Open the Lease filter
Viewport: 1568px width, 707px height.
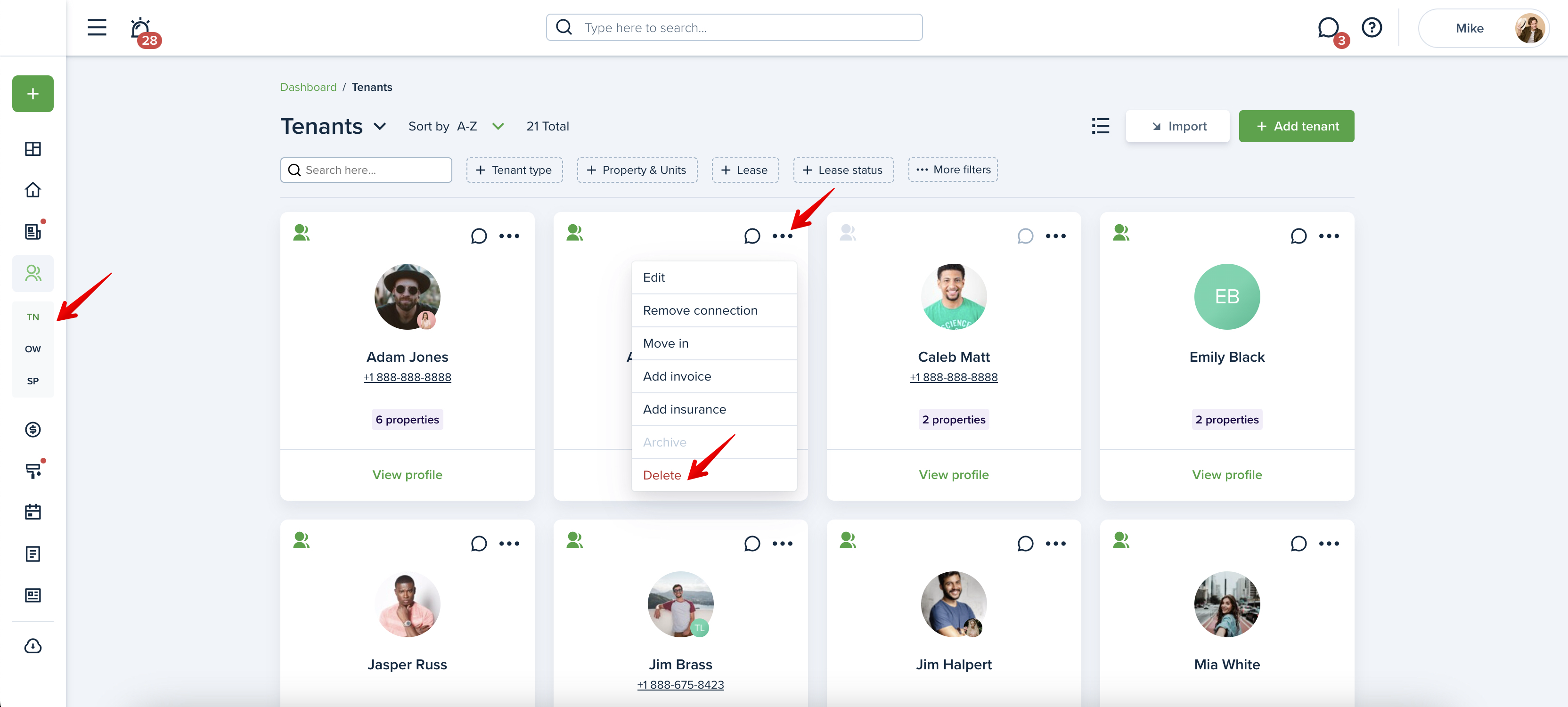click(x=745, y=170)
